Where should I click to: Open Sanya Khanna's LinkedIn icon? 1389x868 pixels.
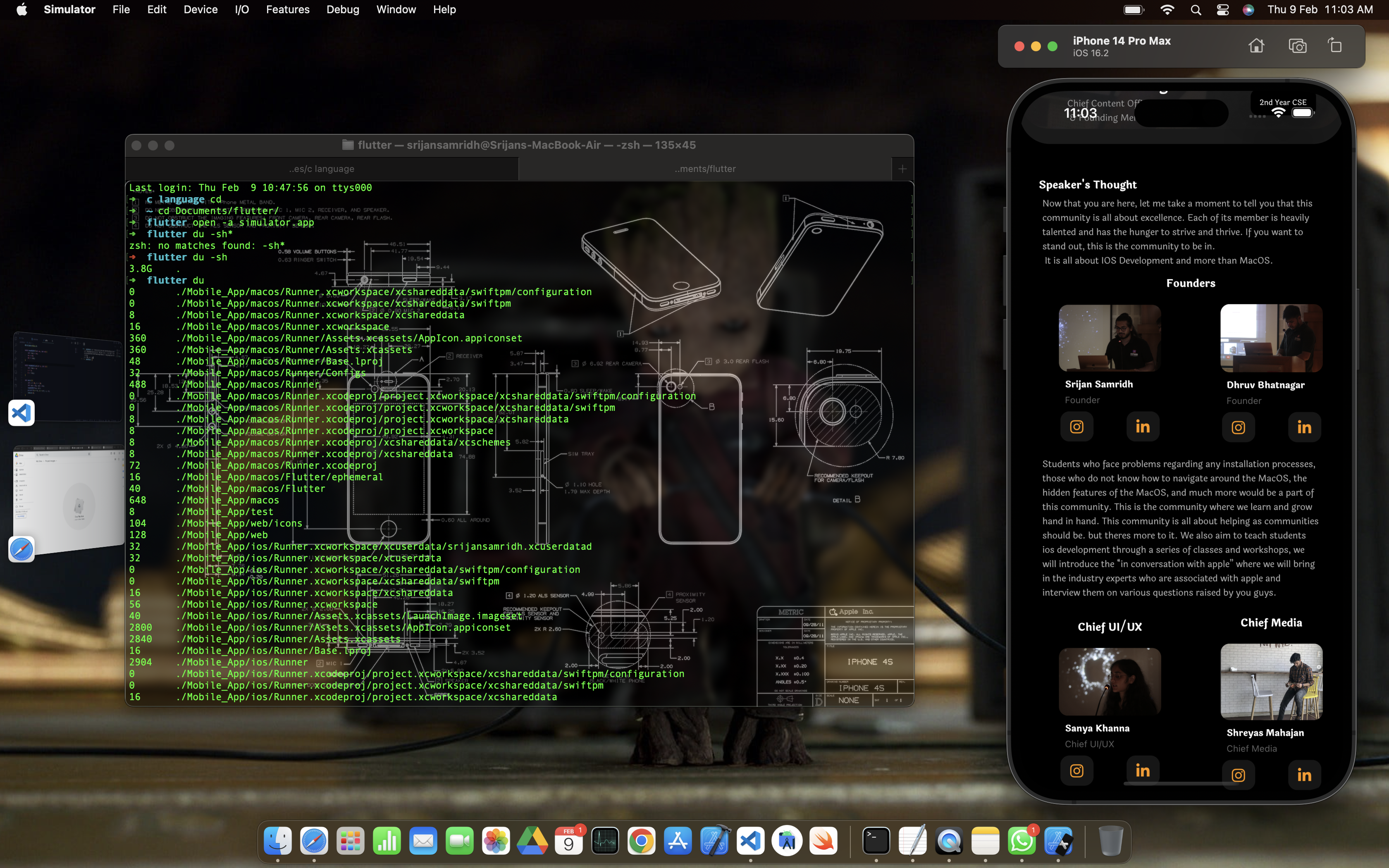click(1143, 770)
